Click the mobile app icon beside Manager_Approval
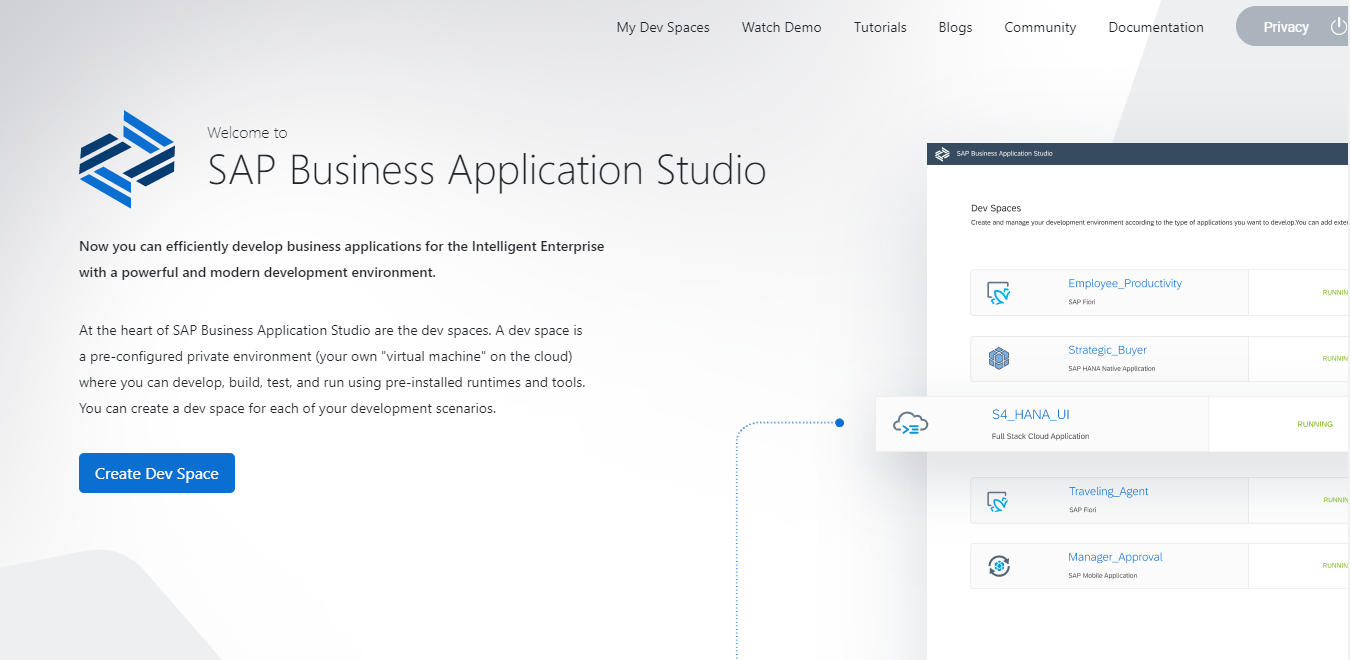The height and width of the screenshot is (660, 1350). [x=998, y=566]
